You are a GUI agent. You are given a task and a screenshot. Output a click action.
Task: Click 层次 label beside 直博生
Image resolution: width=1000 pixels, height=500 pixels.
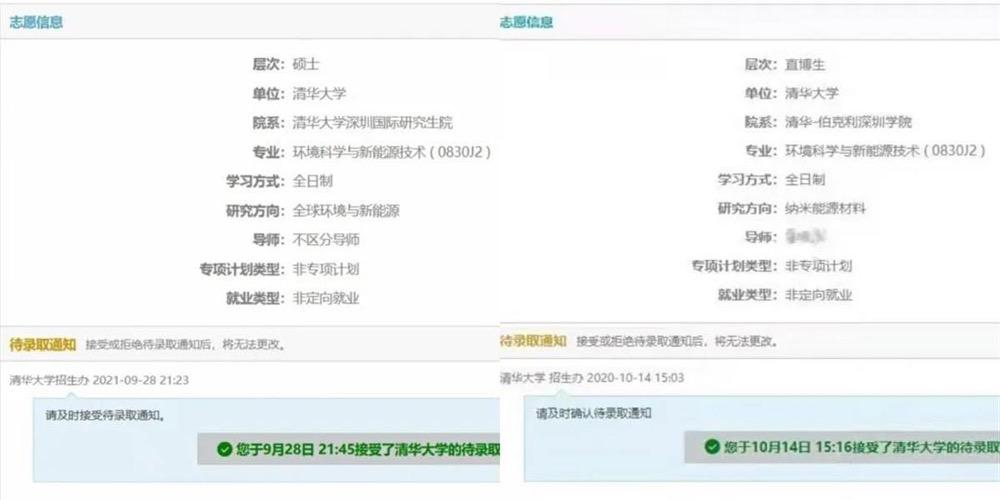coord(761,64)
